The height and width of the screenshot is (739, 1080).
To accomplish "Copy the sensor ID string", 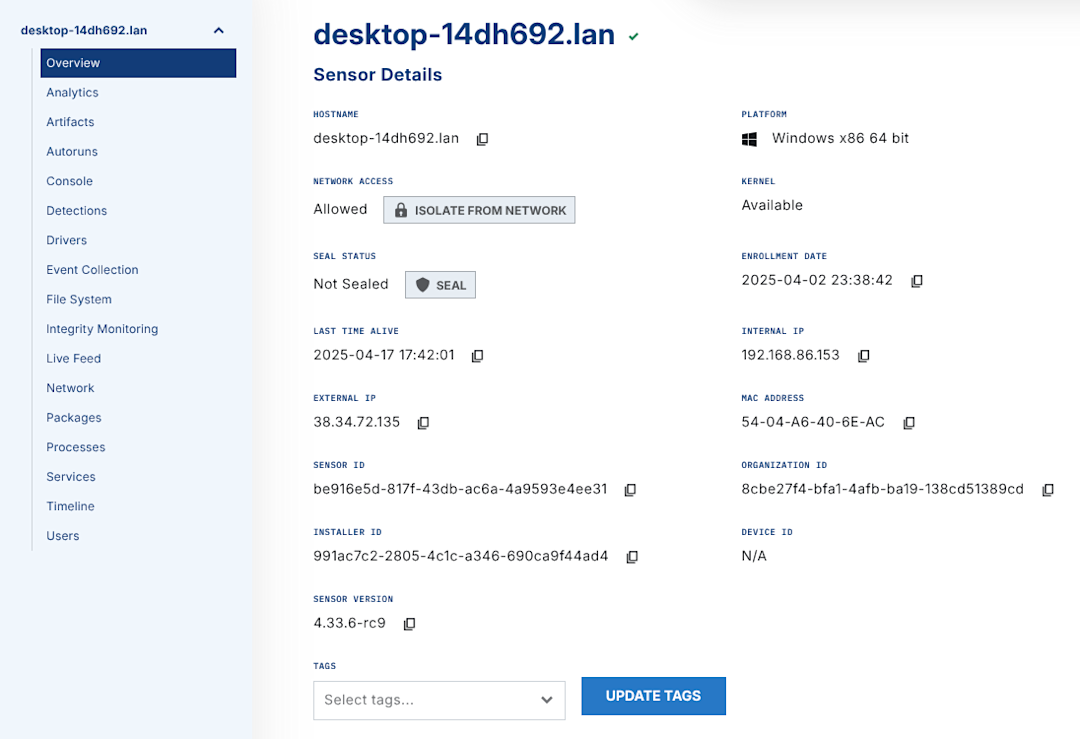I will pos(631,489).
